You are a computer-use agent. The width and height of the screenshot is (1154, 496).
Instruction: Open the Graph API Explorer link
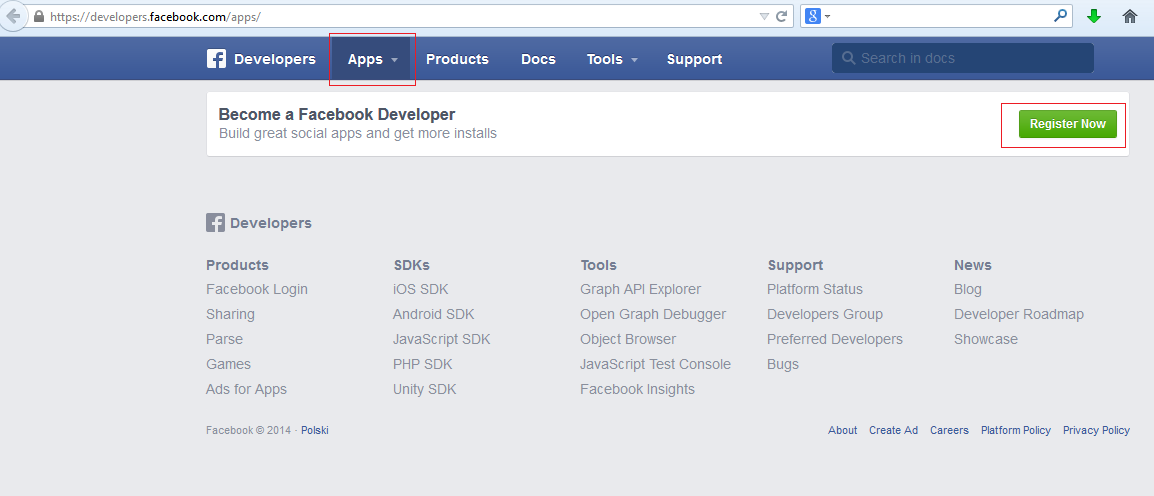(640, 289)
